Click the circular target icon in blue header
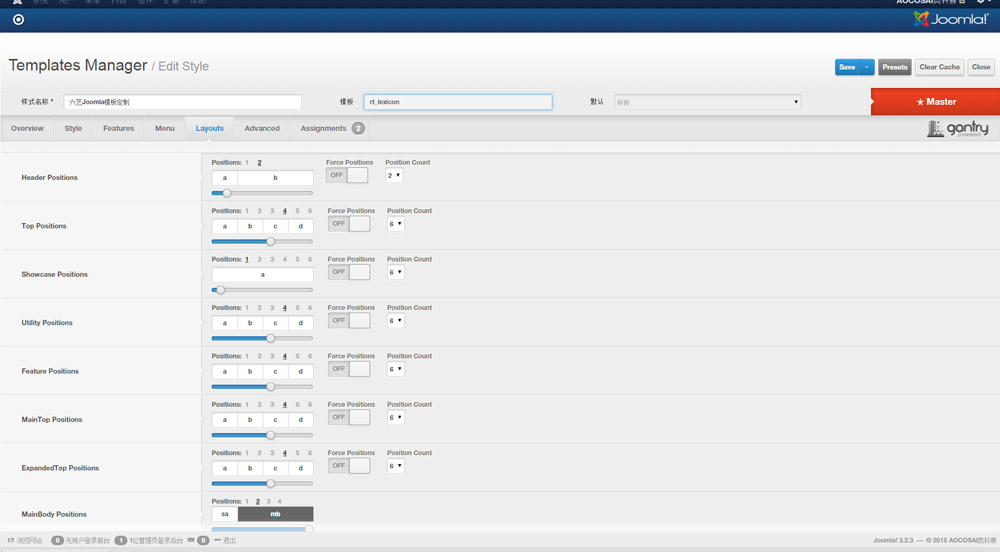Image resolution: width=1000 pixels, height=552 pixels. tap(18, 19)
